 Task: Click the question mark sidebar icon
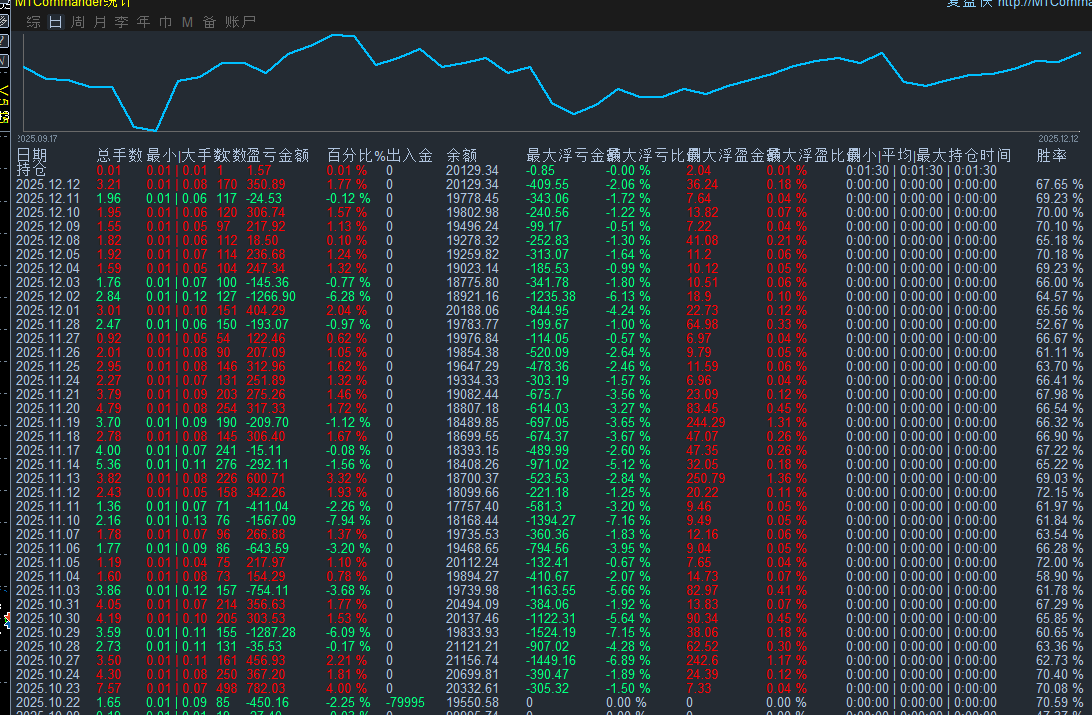tap(4, 40)
